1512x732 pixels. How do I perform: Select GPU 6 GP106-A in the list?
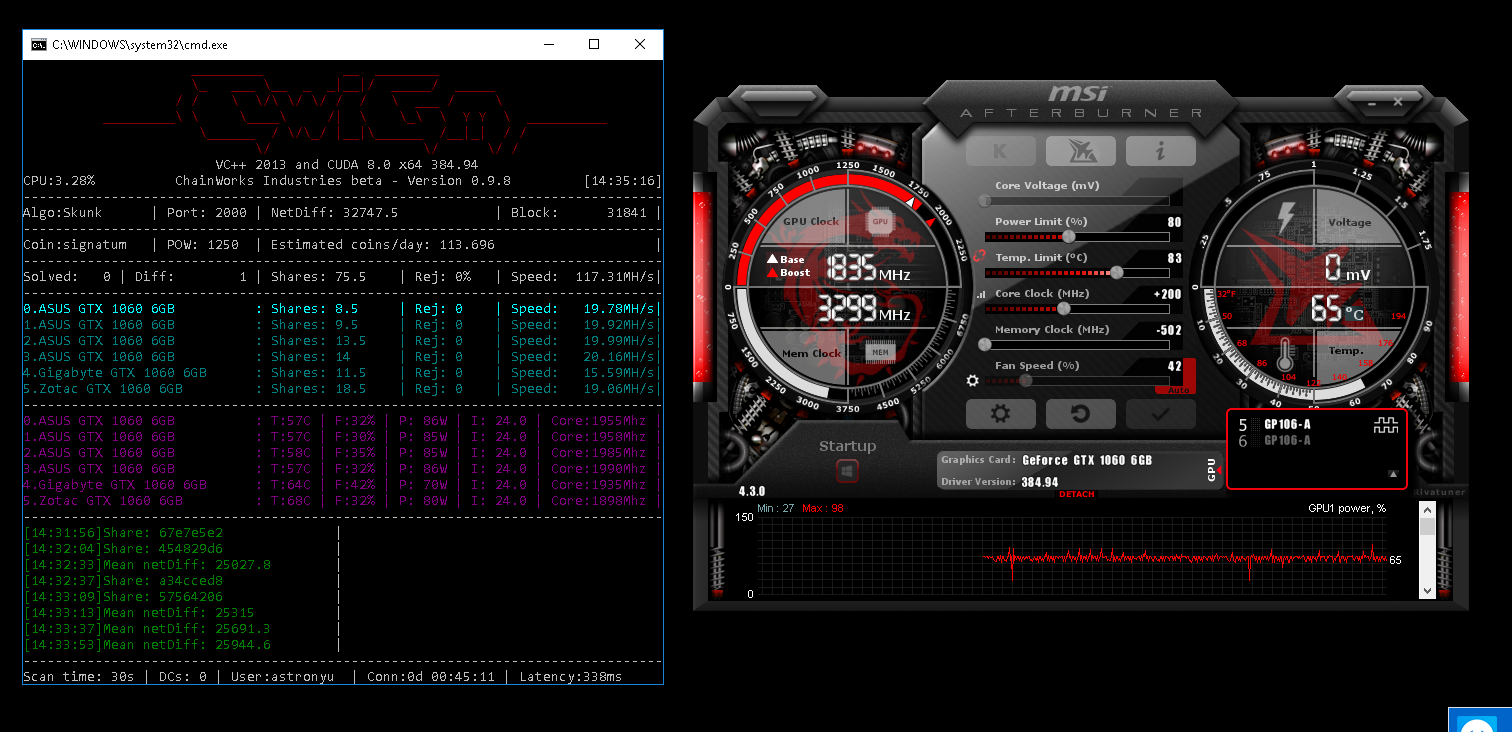[1276, 441]
